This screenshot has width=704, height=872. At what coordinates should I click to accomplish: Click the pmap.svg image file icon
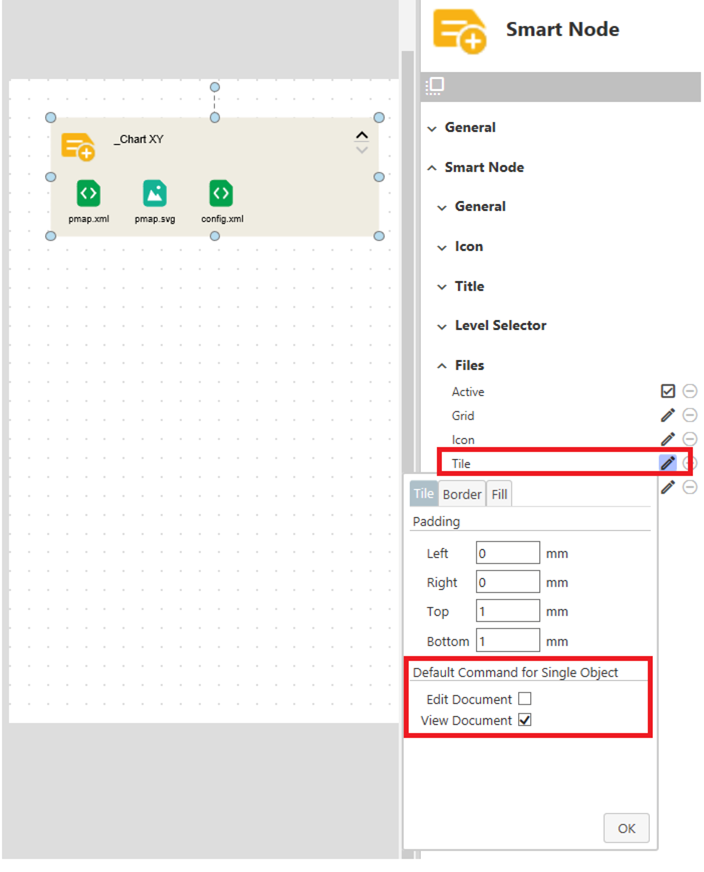click(x=154, y=193)
